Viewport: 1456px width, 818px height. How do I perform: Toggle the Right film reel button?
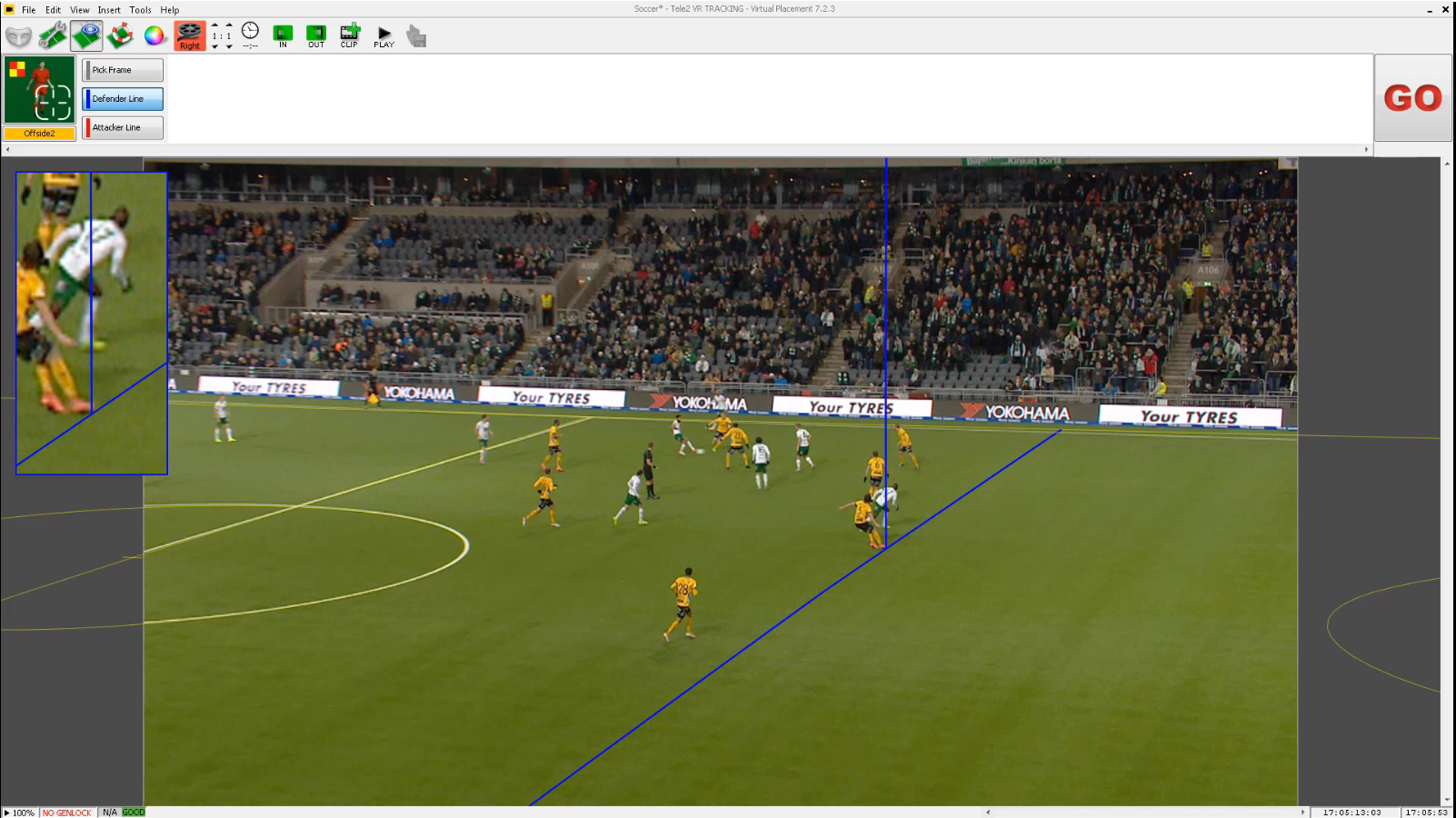tap(189, 36)
